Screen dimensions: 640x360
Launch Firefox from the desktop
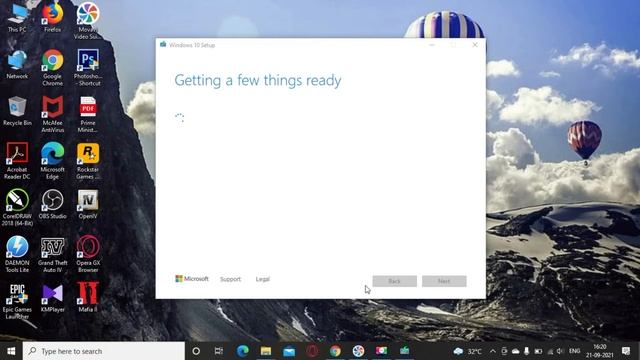point(53,18)
